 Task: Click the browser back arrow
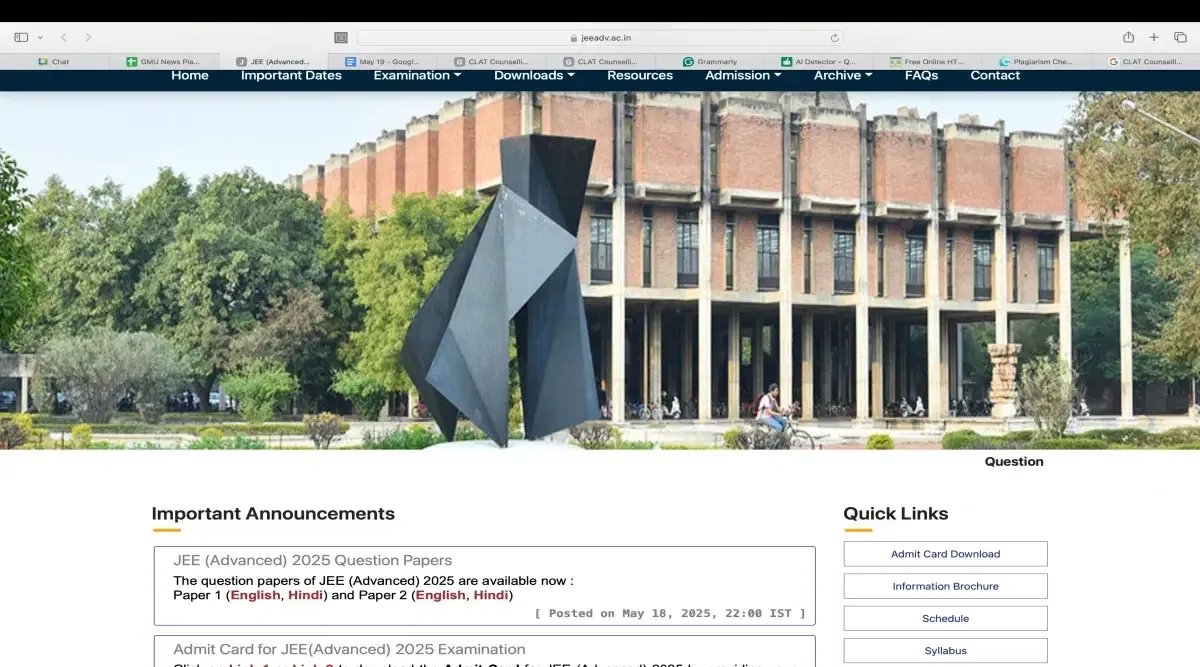click(64, 37)
